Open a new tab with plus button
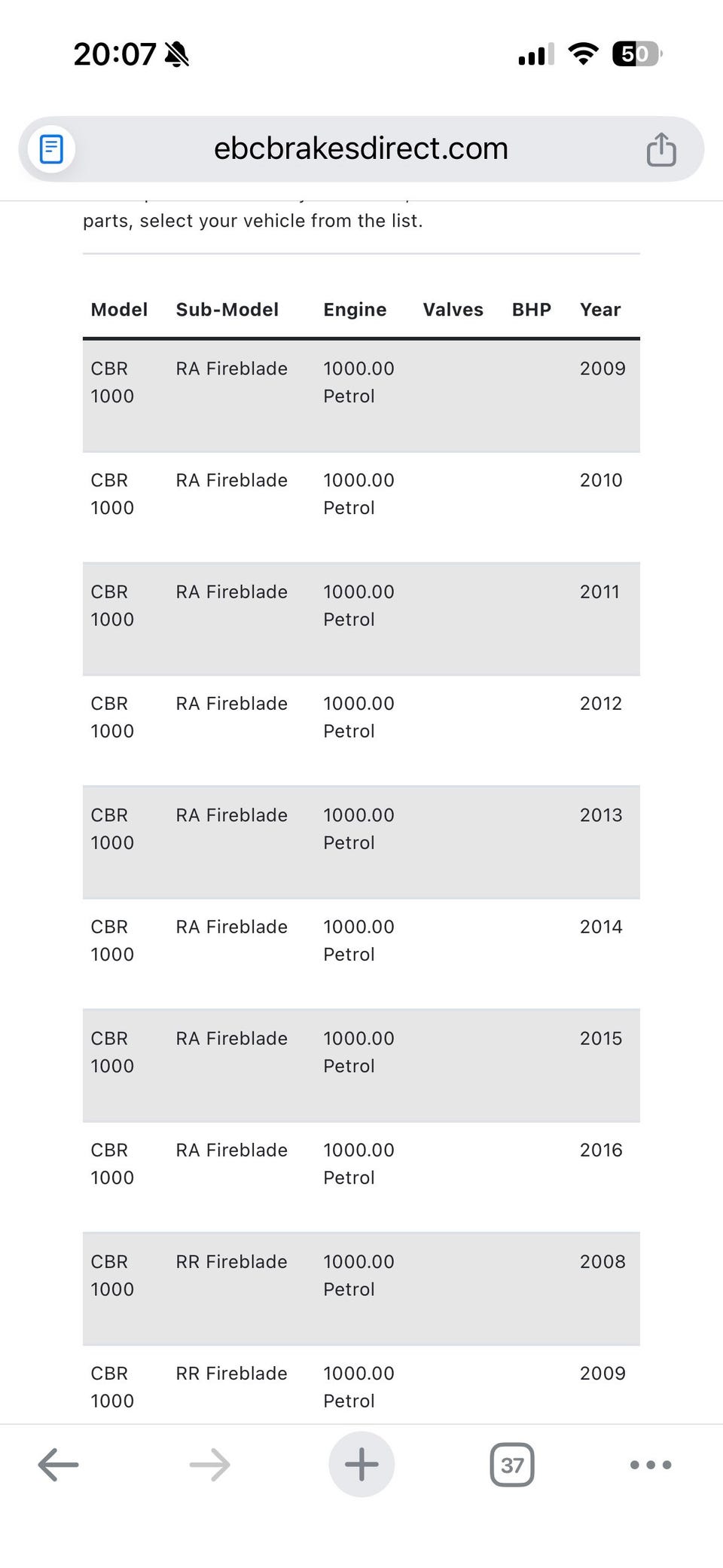Viewport: 723px width, 1568px height. 361,1465
